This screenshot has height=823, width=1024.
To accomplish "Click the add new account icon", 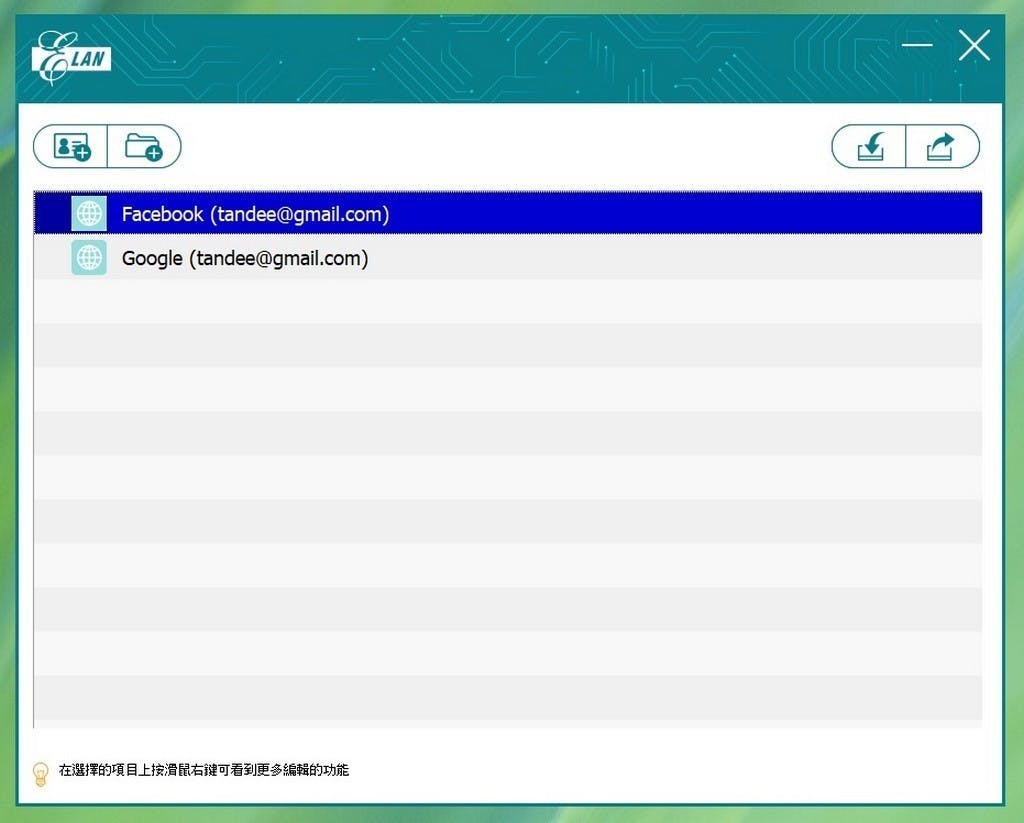I will point(71,147).
